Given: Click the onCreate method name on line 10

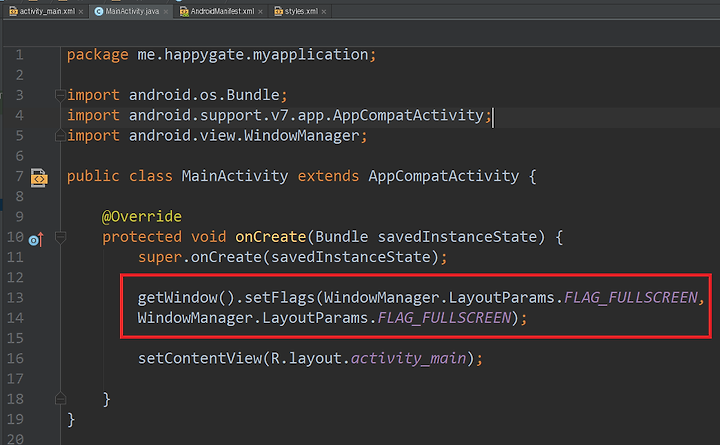Looking at the screenshot, I should (x=270, y=237).
